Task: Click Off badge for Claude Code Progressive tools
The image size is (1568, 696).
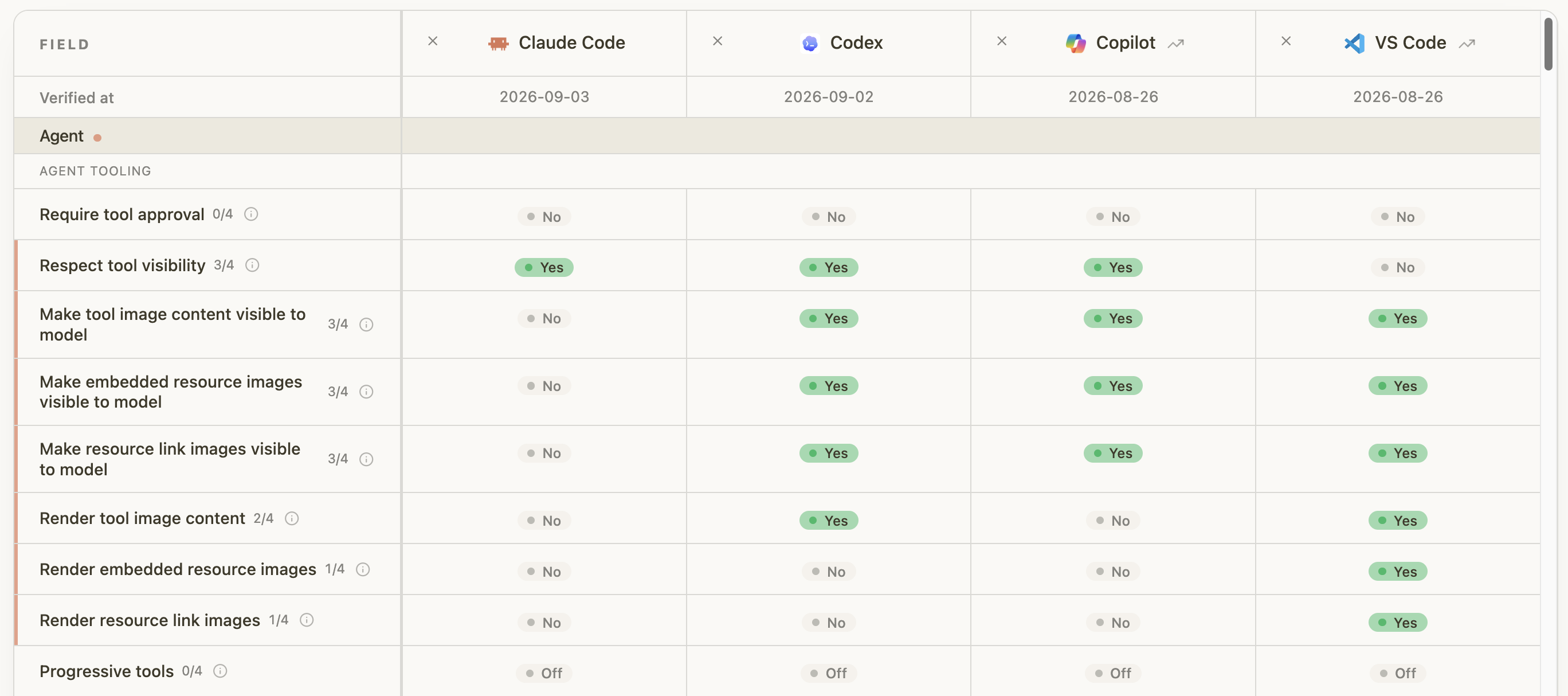Action: click(544, 673)
